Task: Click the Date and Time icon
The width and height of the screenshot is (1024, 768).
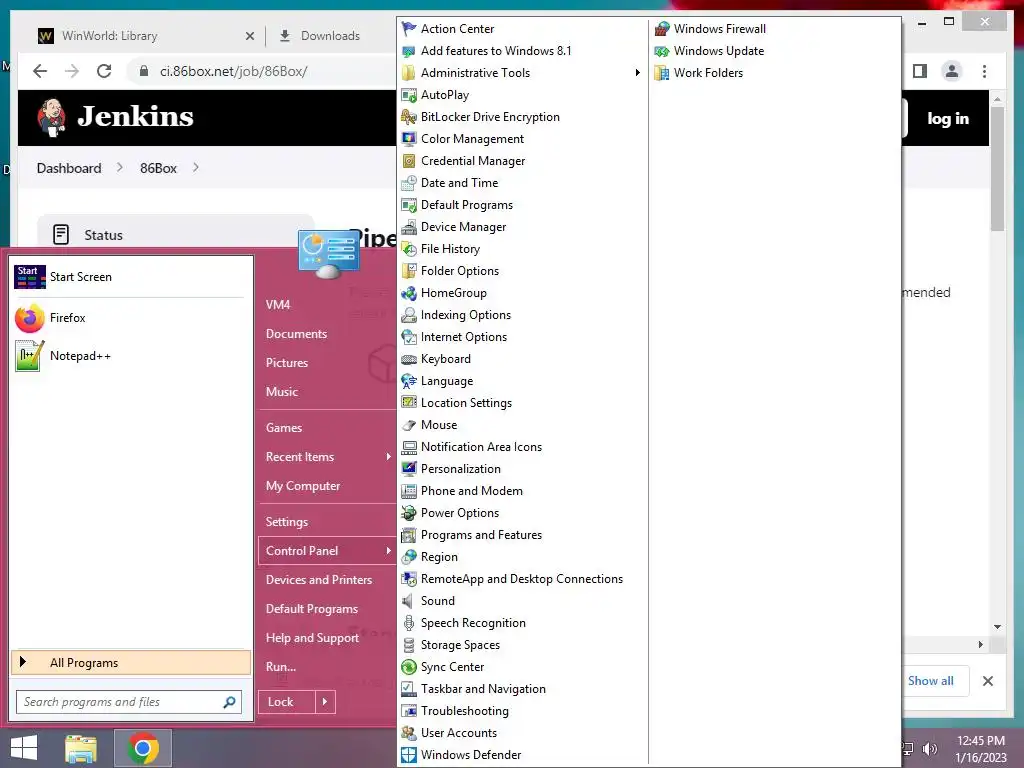Action: [x=409, y=183]
